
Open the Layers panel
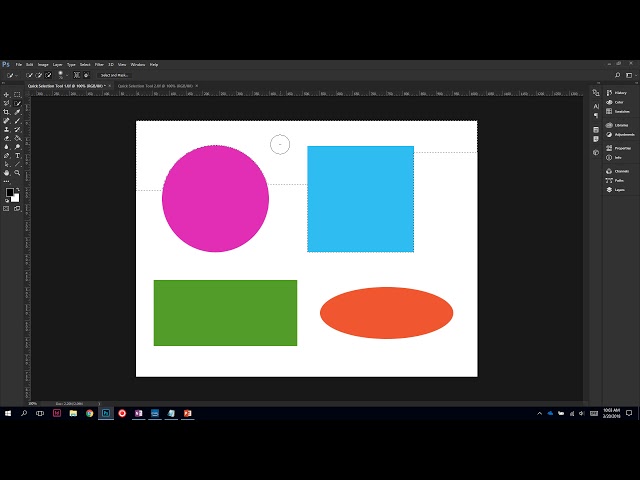[619, 189]
